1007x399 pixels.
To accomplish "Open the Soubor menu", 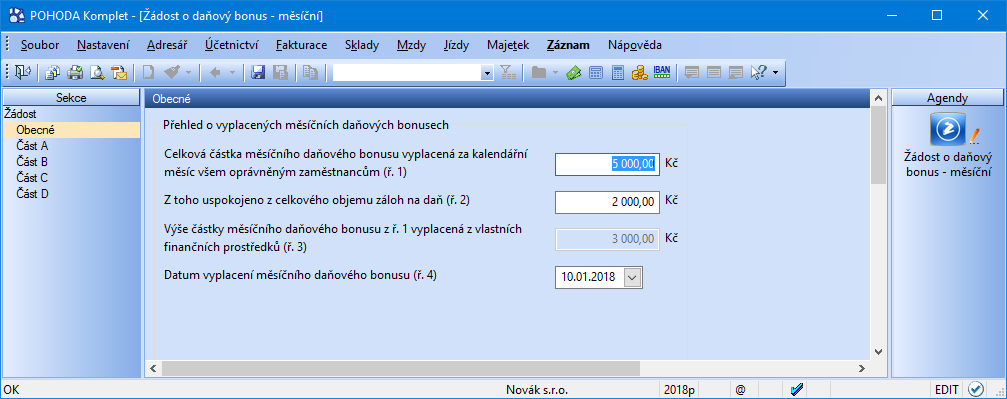I will coord(40,45).
